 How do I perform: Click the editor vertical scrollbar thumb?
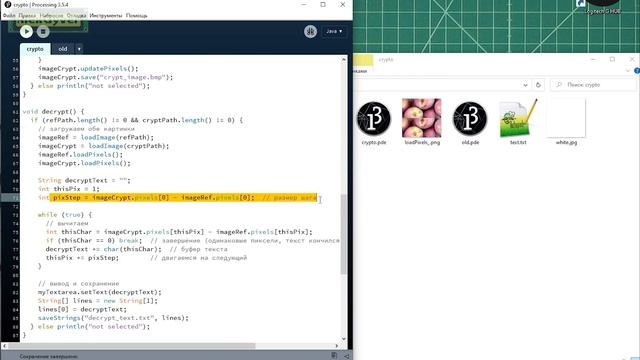(343, 234)
